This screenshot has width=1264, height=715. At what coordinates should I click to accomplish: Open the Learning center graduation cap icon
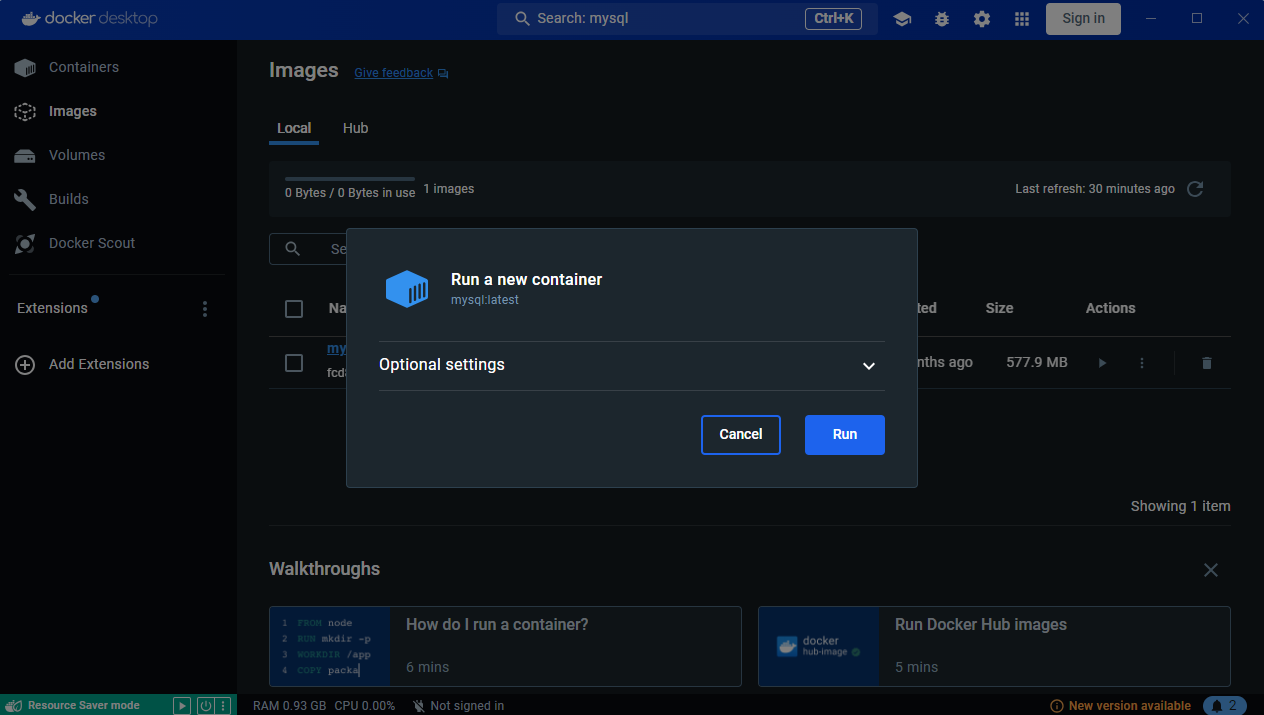(902, 19)
